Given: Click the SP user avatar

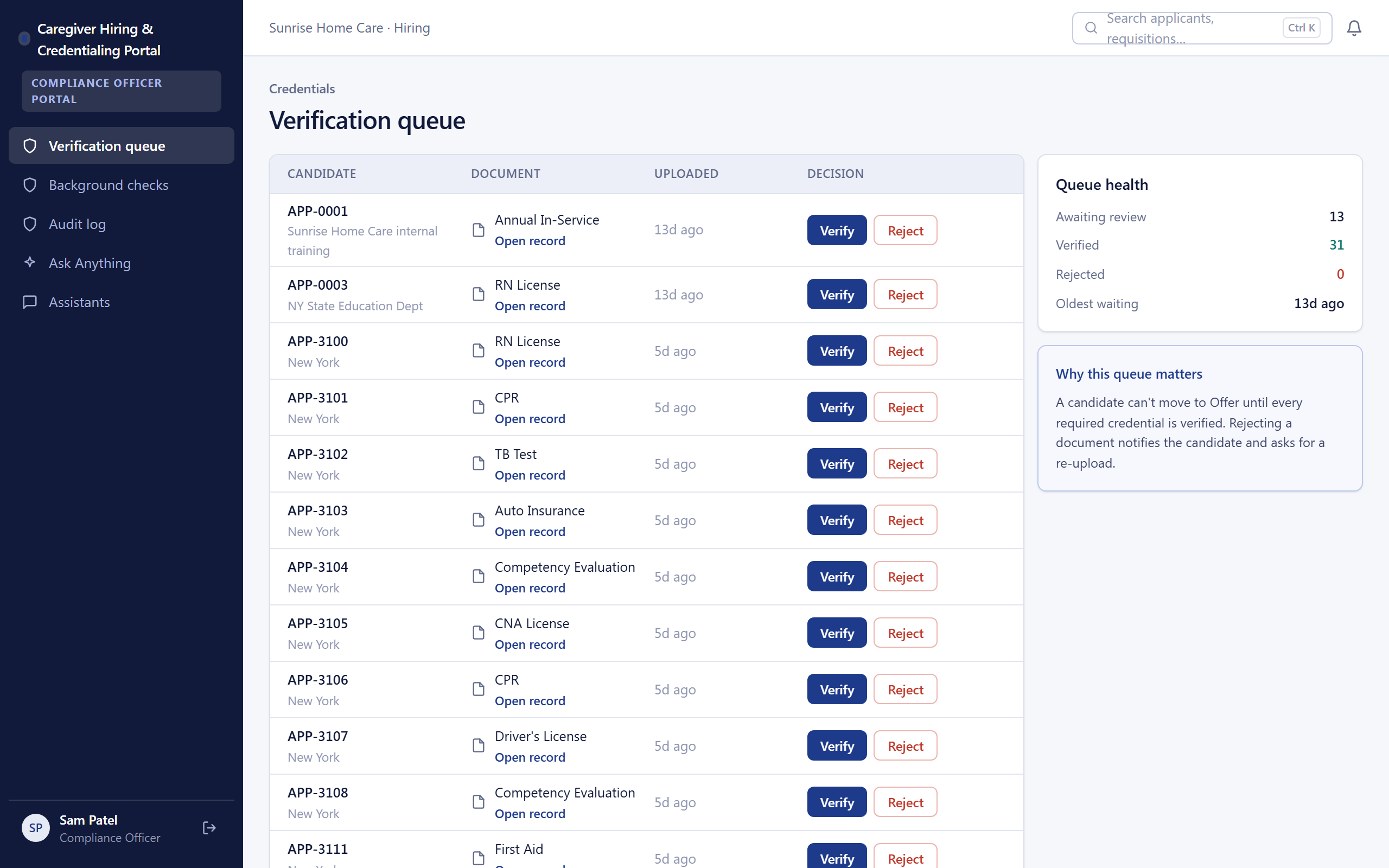Looking at the screenshot, I should (36, 828).
